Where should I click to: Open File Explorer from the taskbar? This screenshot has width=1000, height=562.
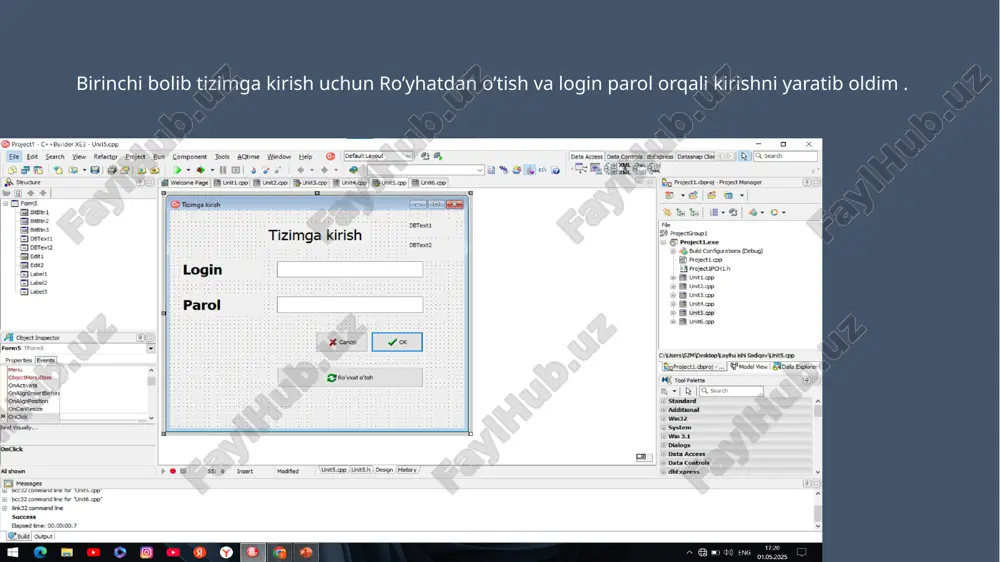click(x=67, y=552)
